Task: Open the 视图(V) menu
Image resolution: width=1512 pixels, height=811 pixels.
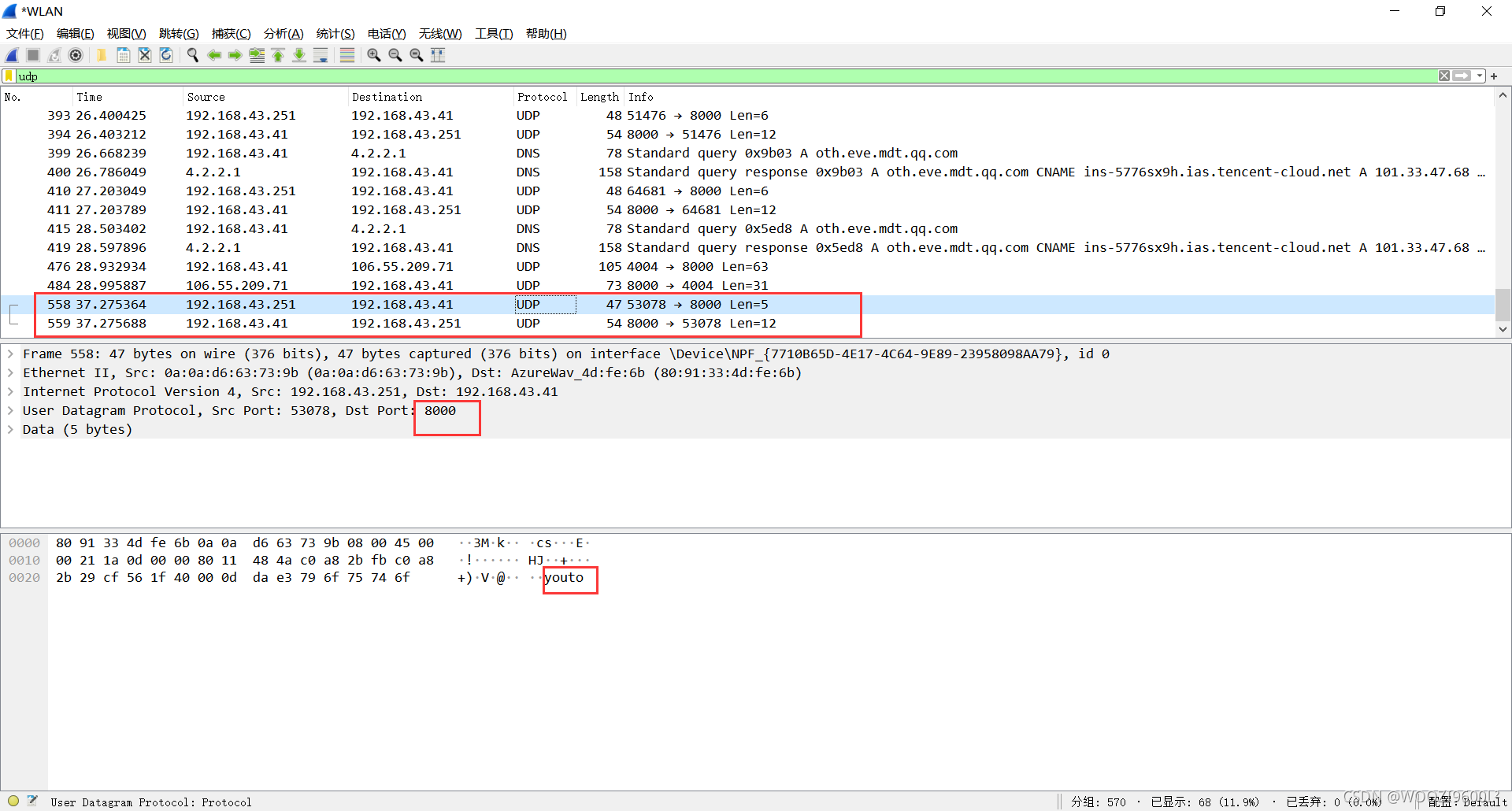Action: click(127, 34)
